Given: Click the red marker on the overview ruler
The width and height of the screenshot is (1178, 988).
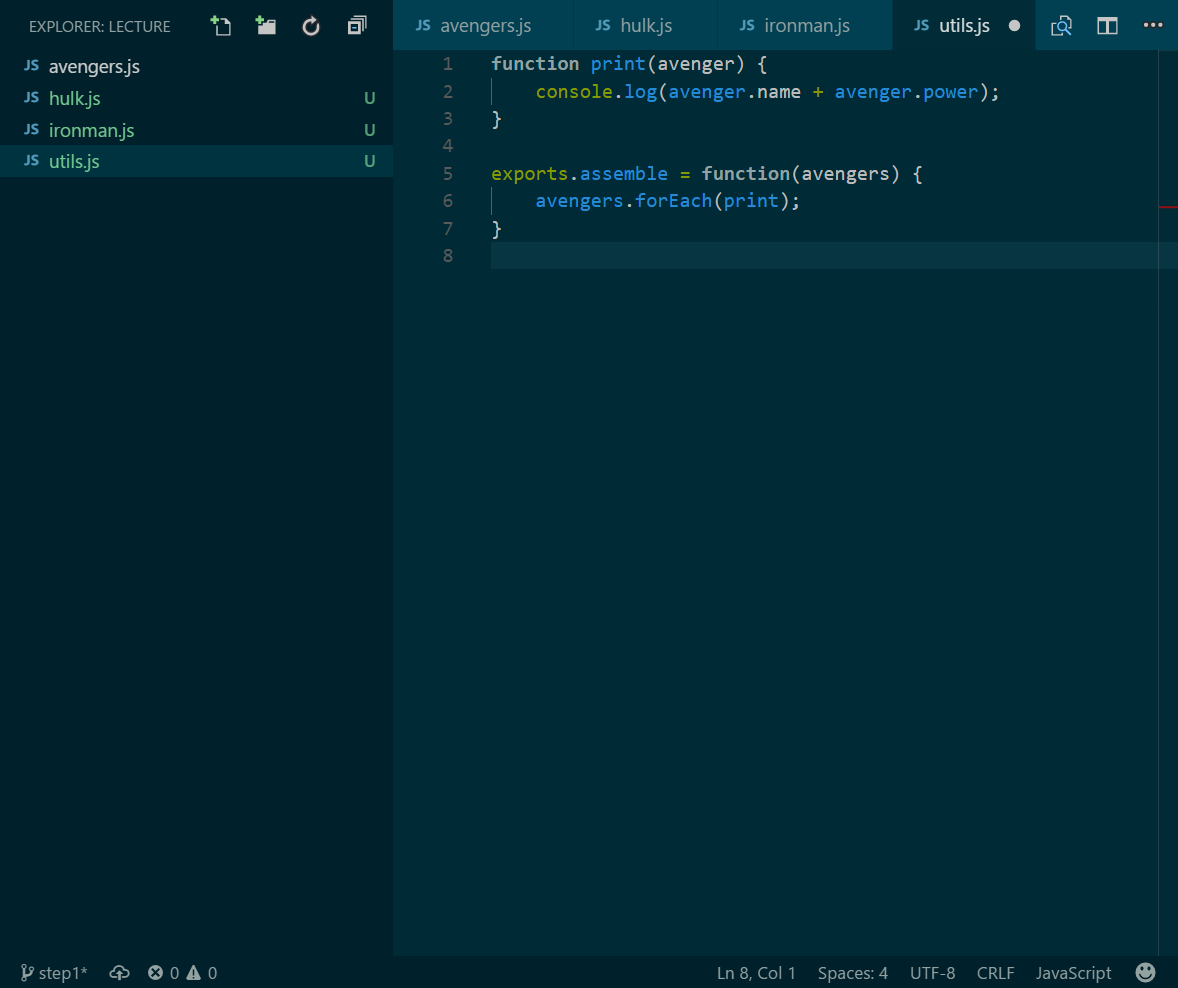Looking at the screenshot, I should (x=1168, y=207).
